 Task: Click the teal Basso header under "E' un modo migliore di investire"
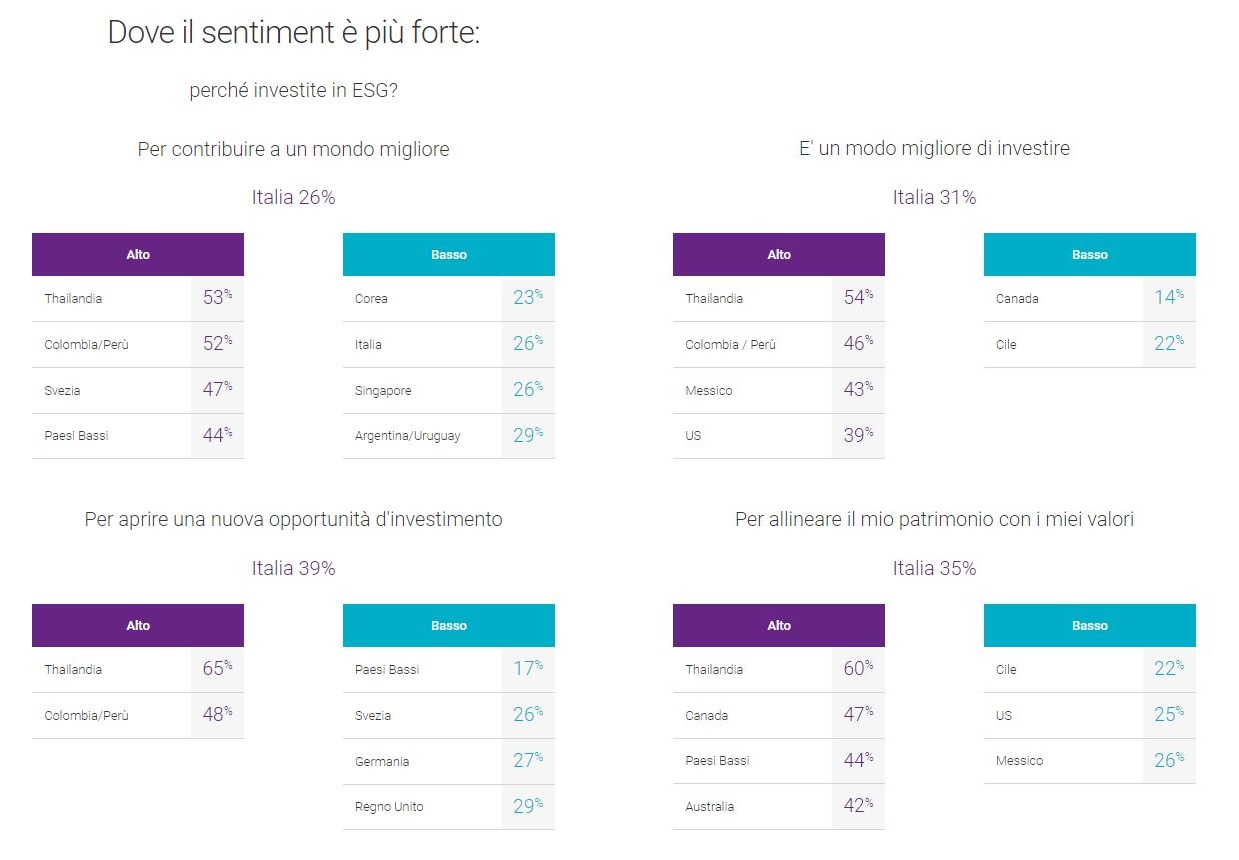[x=1090, y=254]
